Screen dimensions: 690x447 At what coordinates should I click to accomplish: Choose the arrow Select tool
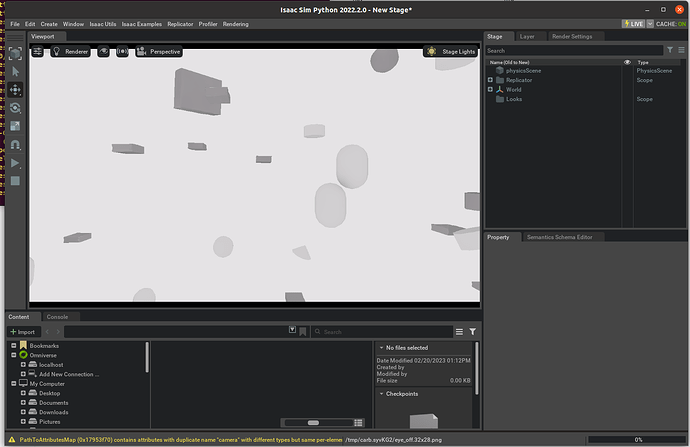click(x=15, y=71)
